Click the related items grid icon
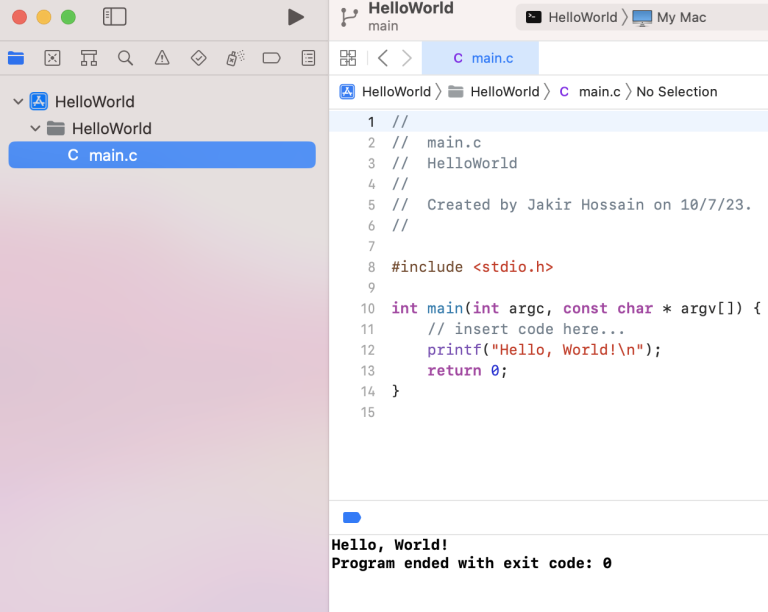The height and width of the screenshot is (612, 768). [x=348, y=58]
